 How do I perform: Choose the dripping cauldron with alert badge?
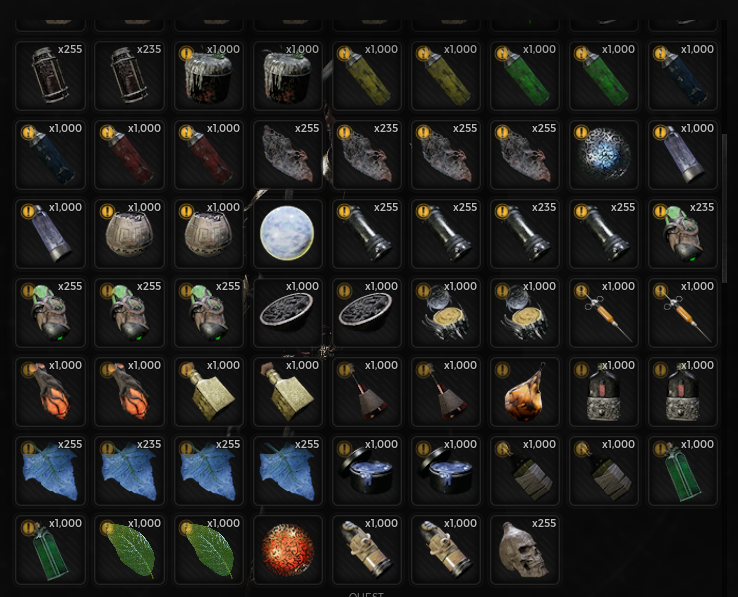point(209,76)
